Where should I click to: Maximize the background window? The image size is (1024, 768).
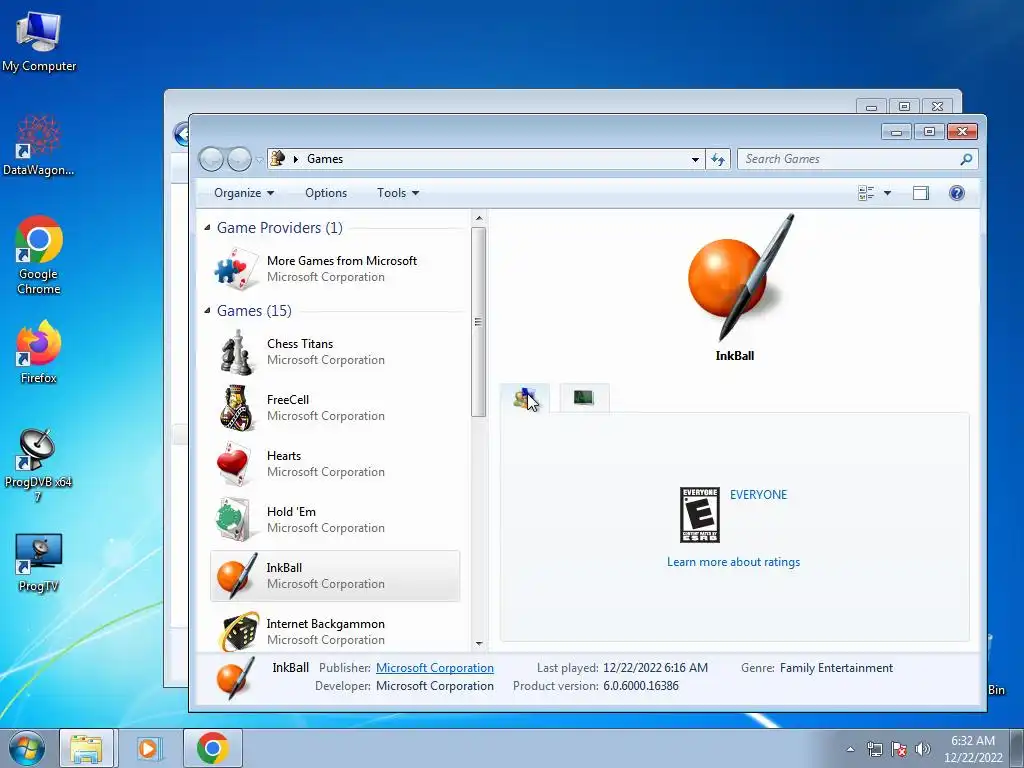pos(904,106)
